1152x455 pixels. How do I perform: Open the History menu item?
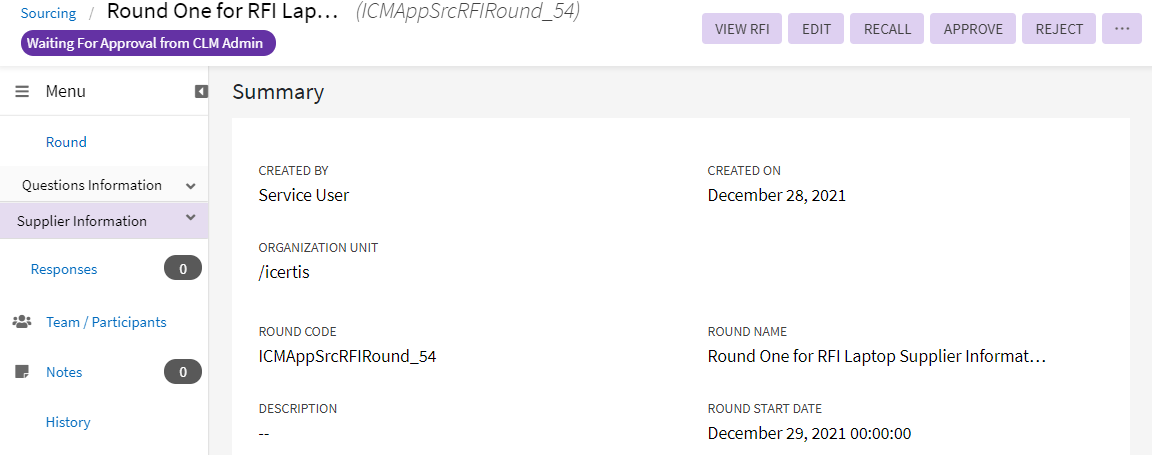68,422
